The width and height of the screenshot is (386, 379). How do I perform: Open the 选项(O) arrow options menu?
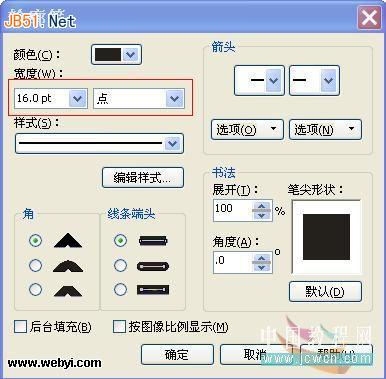(247, 129)
